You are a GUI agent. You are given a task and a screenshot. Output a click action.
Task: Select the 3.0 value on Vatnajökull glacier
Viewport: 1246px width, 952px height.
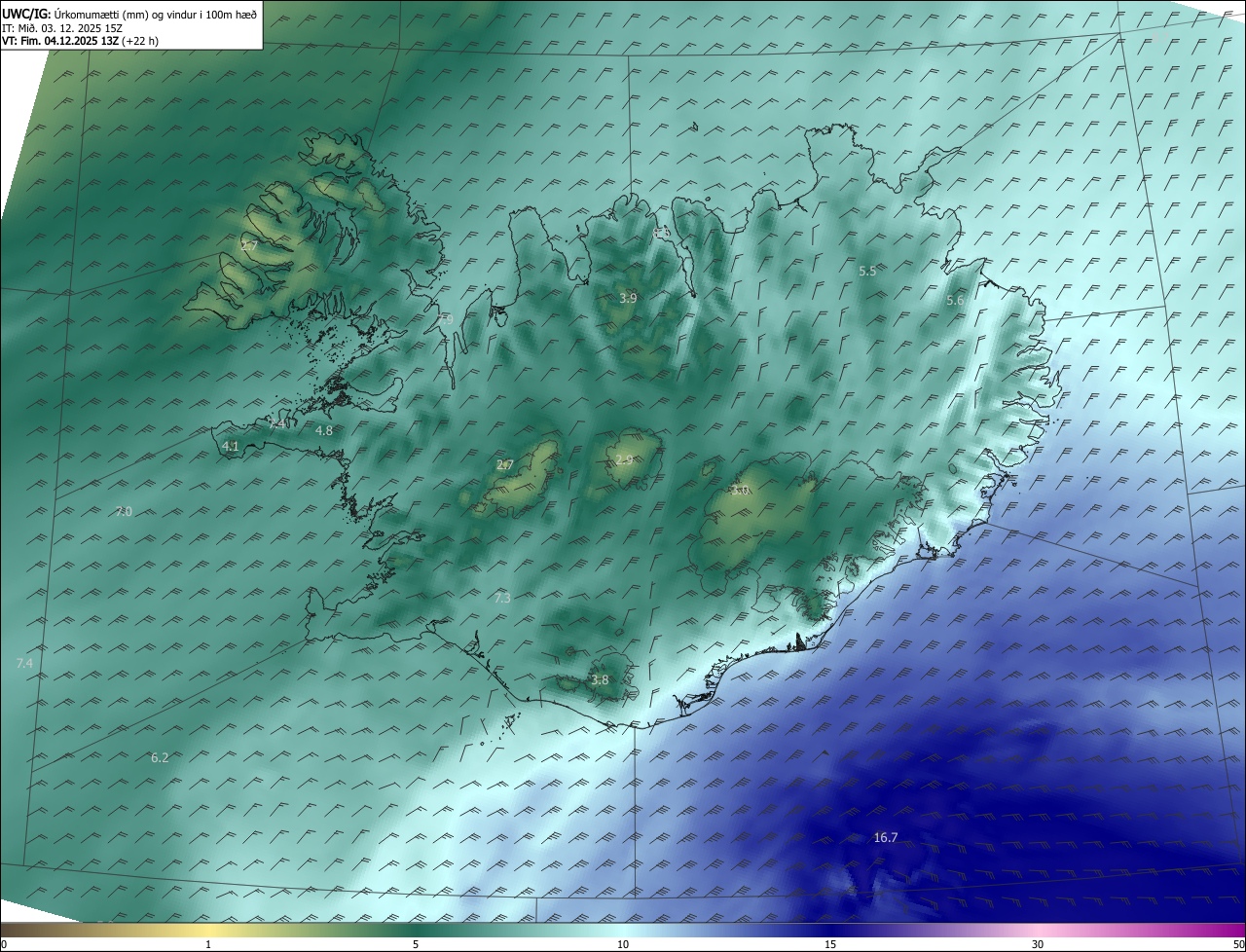tap(740, 490)
